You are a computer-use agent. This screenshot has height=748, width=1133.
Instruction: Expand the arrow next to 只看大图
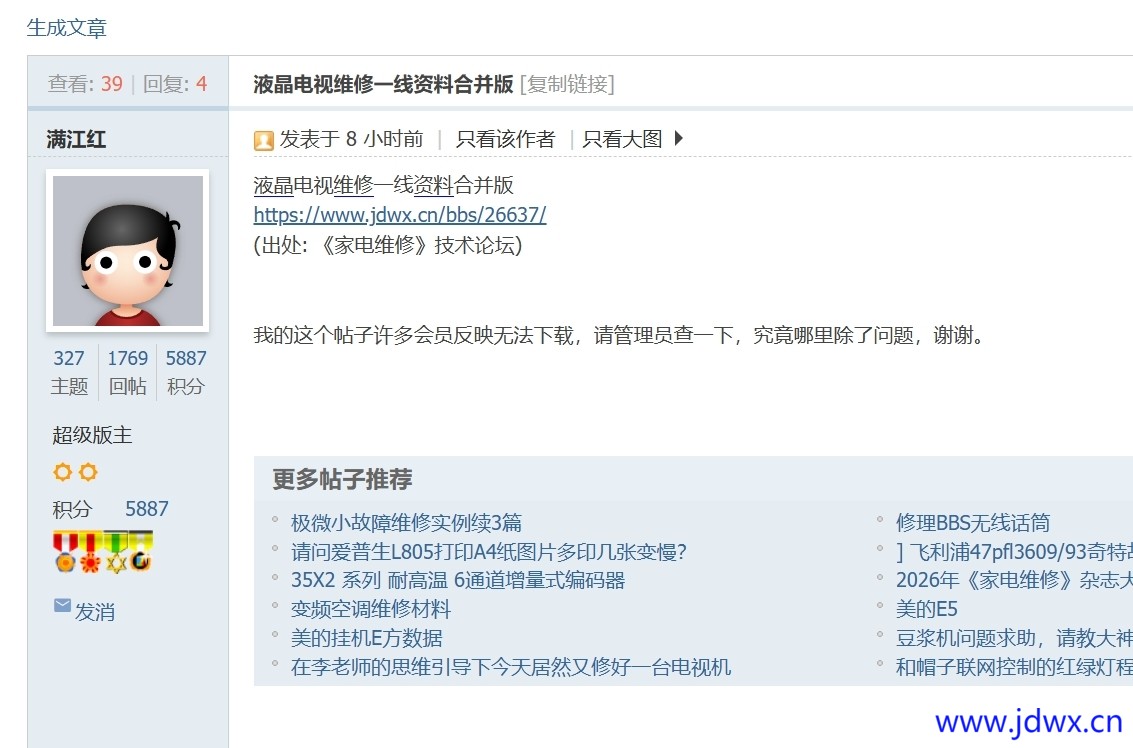point(679,139)
